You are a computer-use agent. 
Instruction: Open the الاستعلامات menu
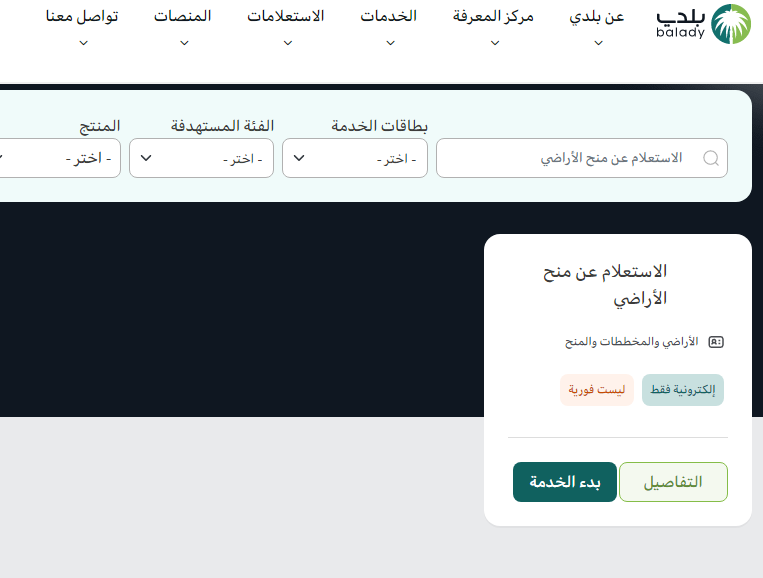pyautogui.click(x=286, y=17)
